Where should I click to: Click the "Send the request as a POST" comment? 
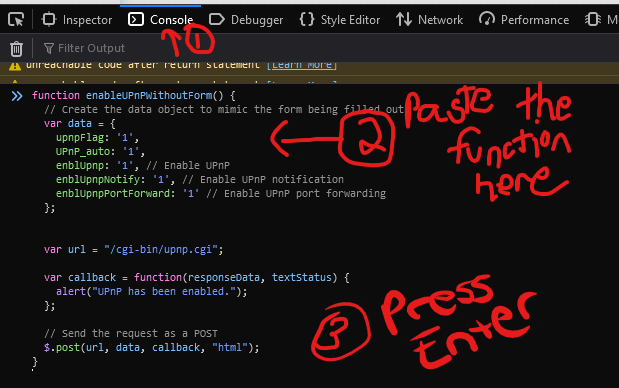[131, 334]
